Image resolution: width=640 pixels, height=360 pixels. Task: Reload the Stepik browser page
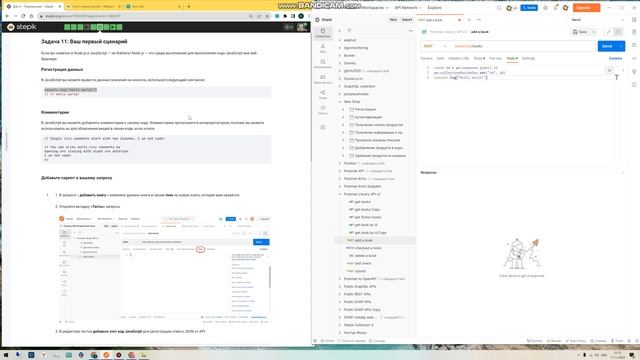point(23,16)
